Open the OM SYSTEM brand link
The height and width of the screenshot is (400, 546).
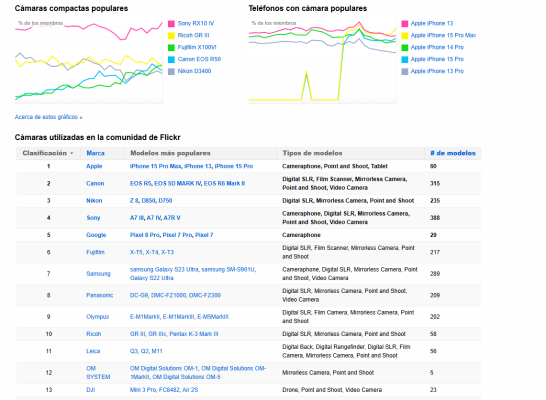98,373
